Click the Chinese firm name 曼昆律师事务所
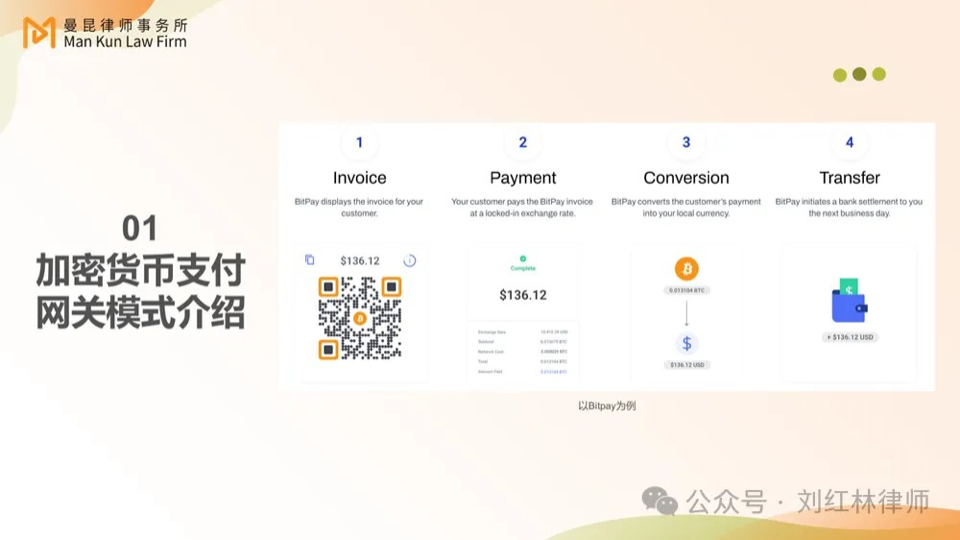 [x=126, y=25]
